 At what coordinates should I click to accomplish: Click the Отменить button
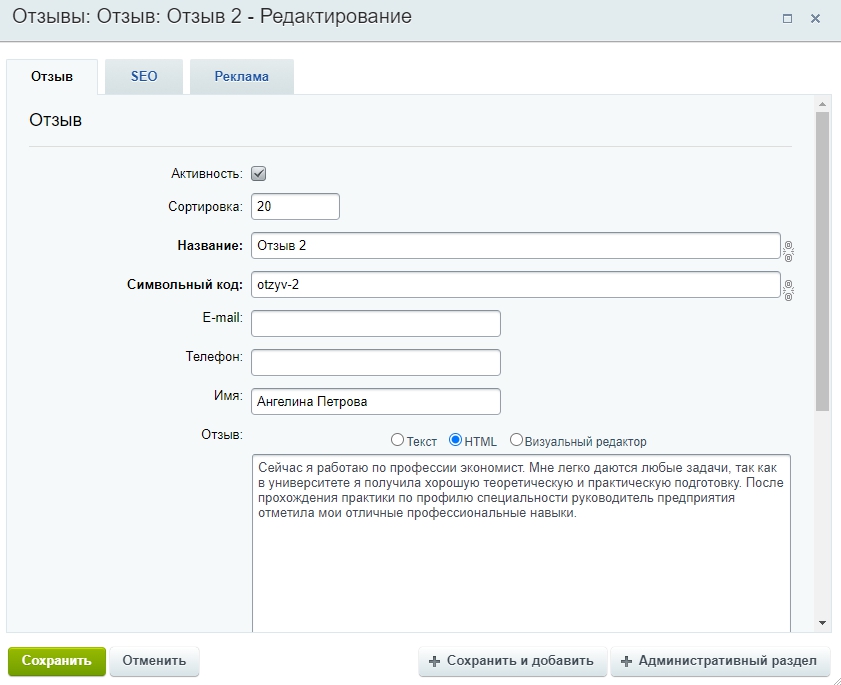[x=154, y=661]
